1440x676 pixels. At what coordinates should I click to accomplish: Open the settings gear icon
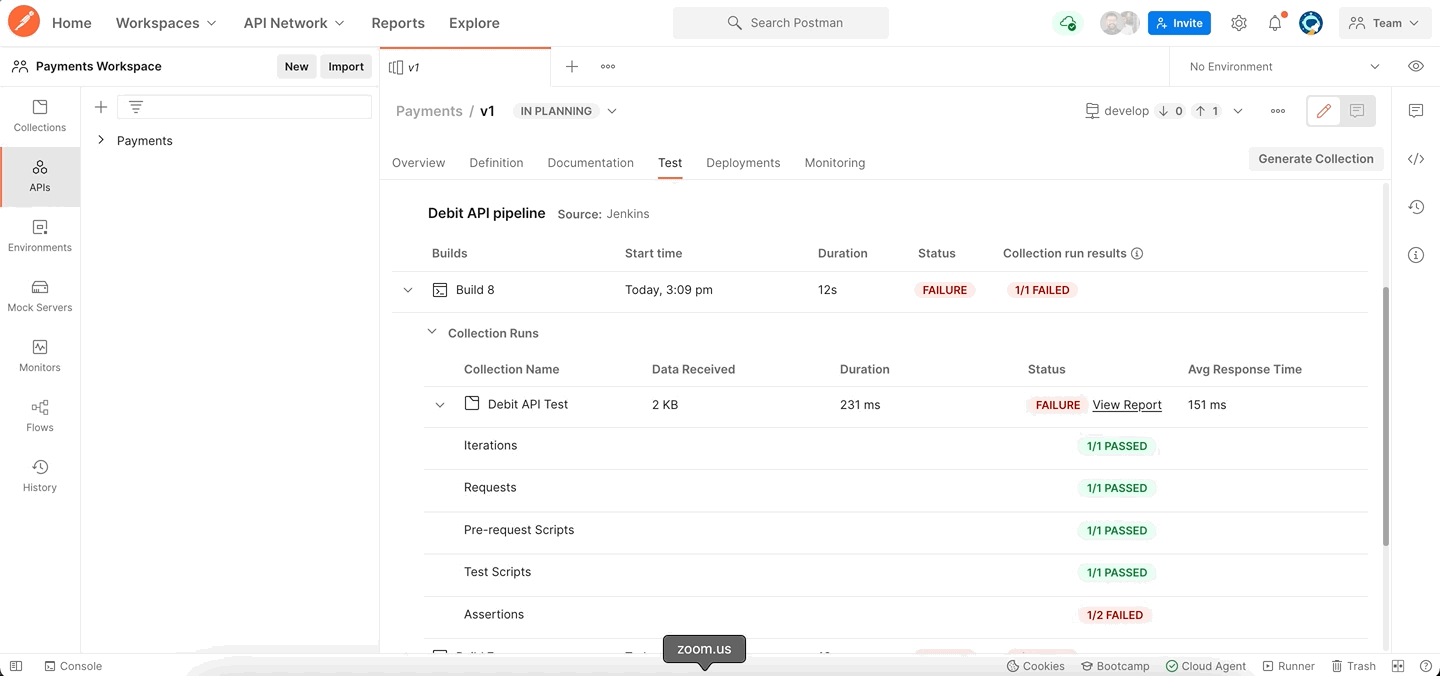pyautogui.click(x=1239, y=23)
